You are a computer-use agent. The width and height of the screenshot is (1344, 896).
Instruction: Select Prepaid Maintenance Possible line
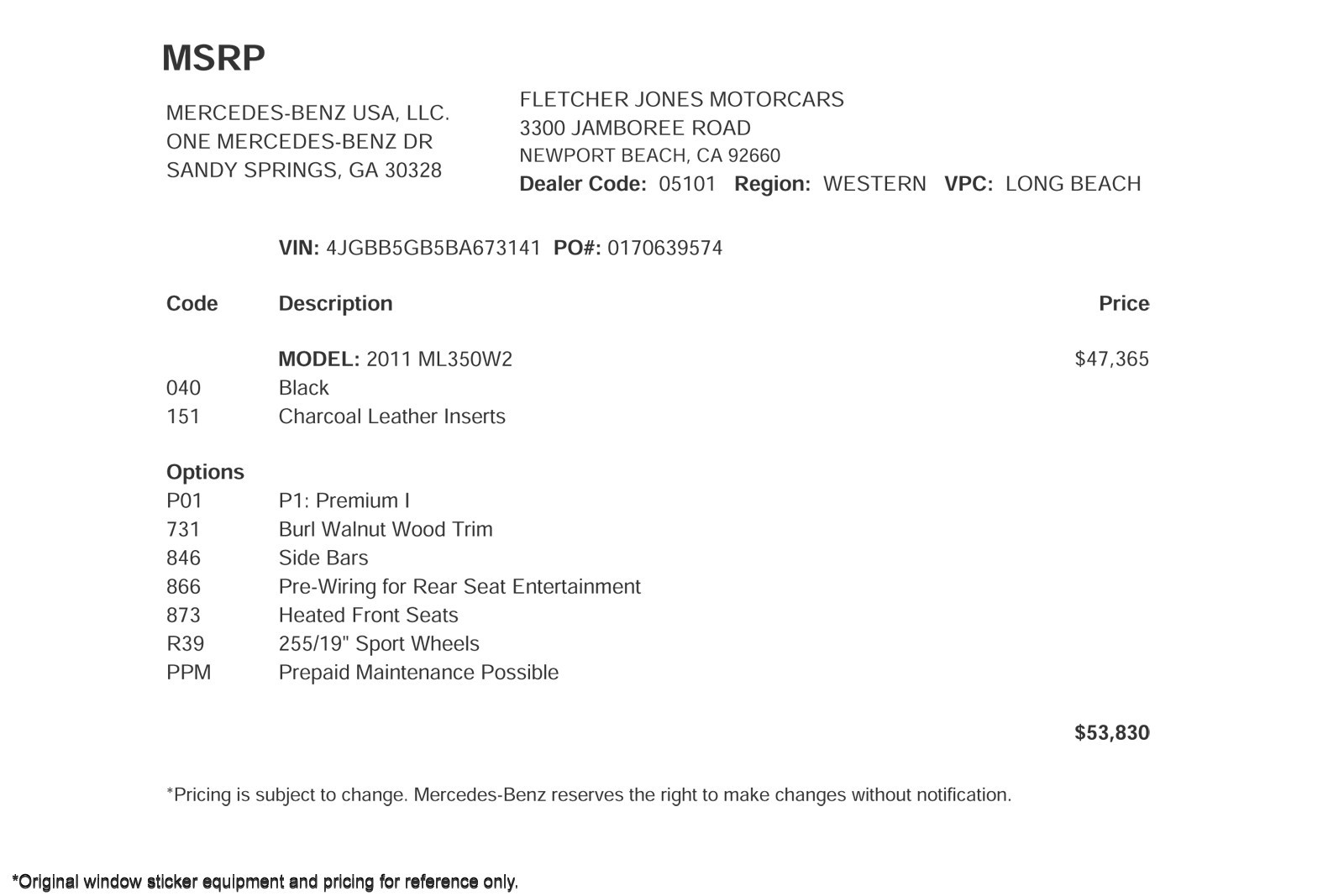pos(418,673)
